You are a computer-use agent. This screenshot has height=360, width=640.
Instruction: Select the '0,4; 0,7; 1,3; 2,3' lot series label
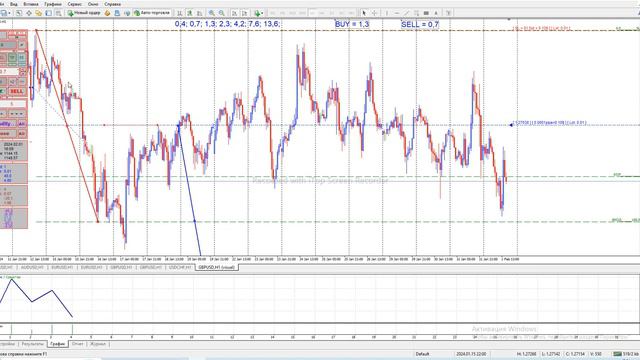pos(227,24)
